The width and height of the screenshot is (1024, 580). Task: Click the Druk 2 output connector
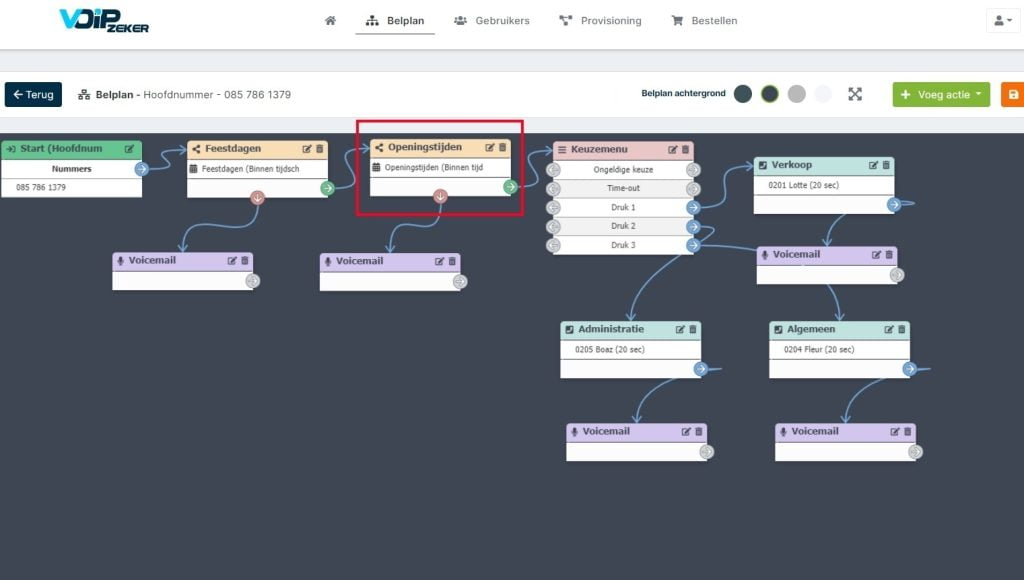693,227
